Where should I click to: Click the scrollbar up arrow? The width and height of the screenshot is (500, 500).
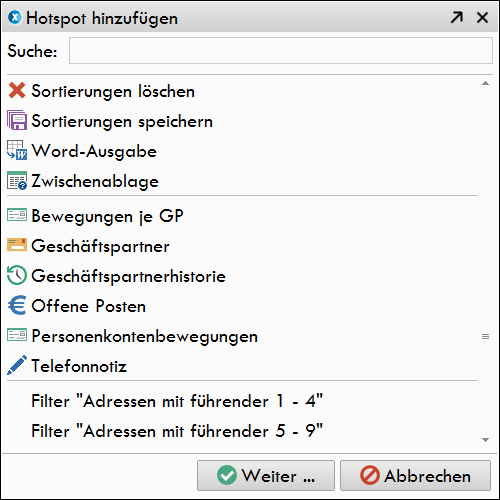485,83
